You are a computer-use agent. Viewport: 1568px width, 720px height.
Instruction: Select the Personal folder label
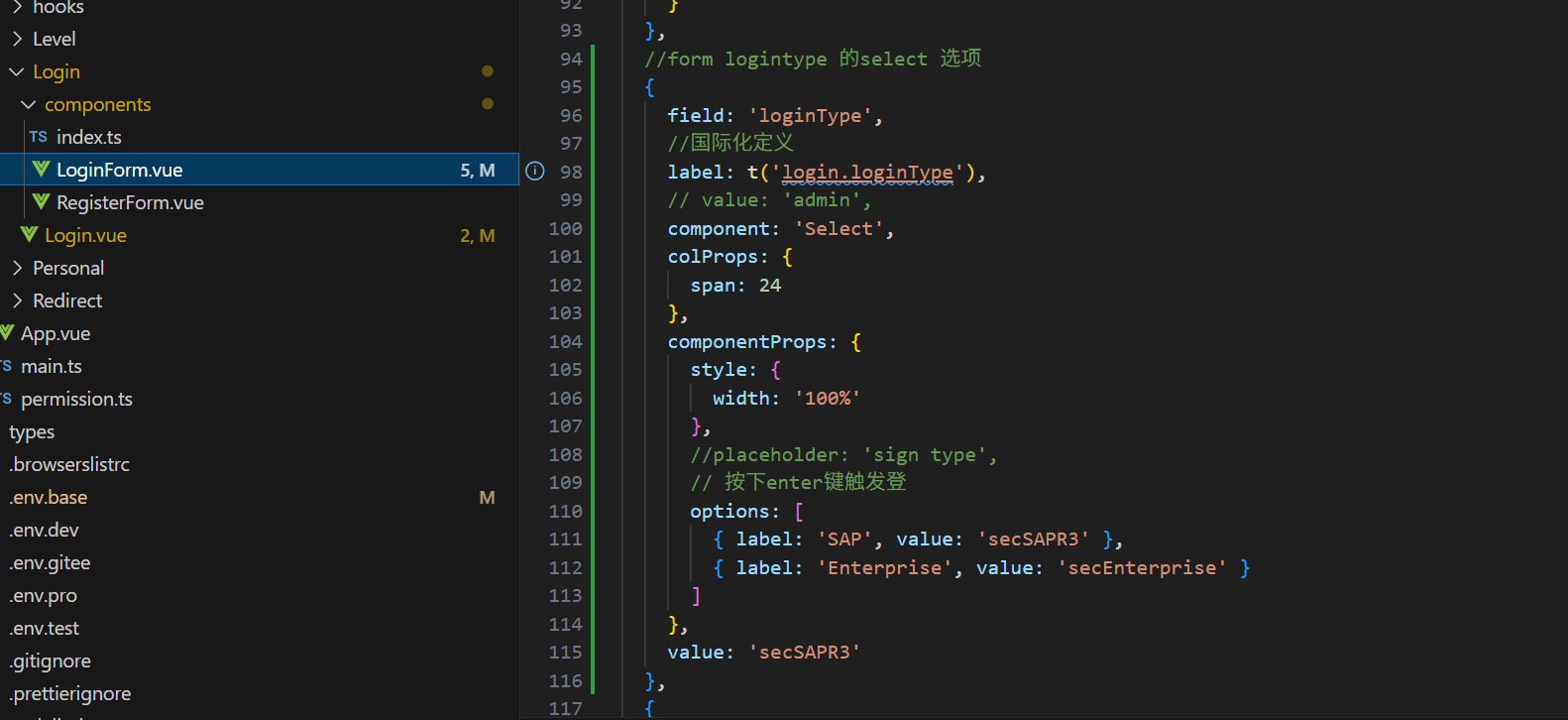click(x=68, y=268)
